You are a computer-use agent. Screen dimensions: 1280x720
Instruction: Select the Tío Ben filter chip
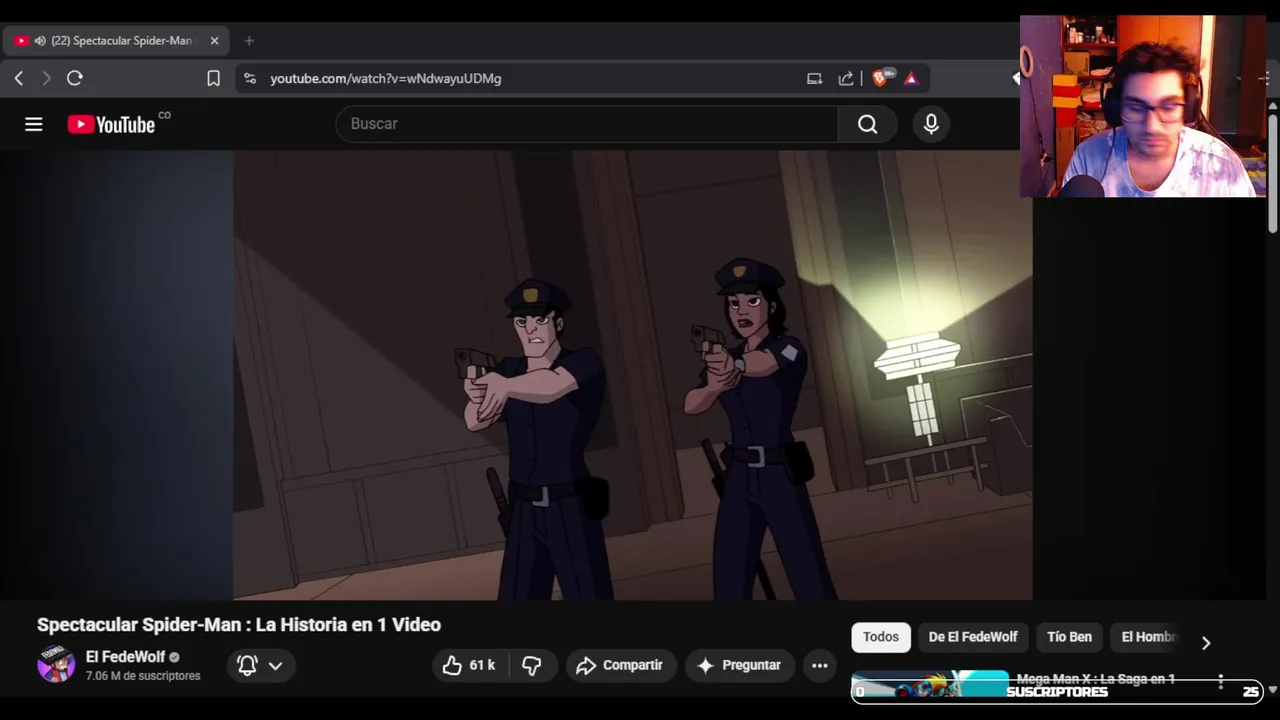coord(1069,637)
